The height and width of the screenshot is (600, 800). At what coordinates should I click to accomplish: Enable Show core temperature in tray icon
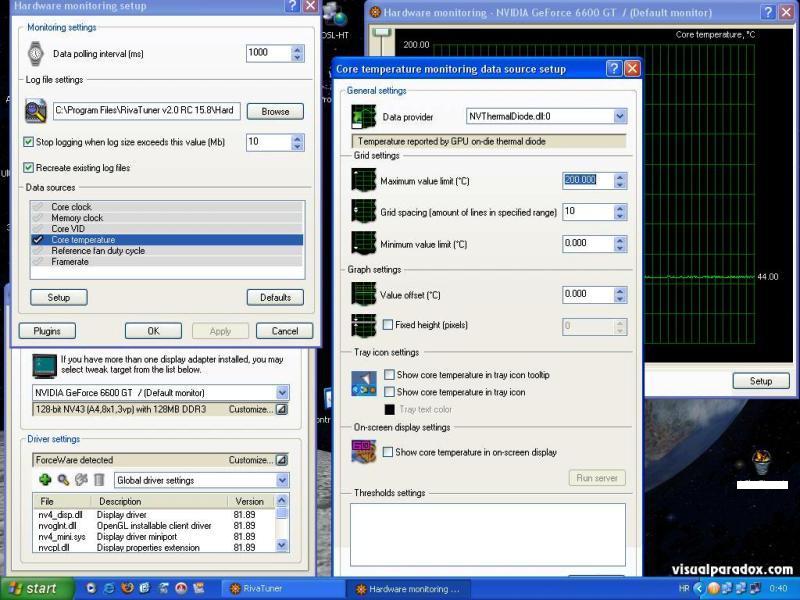click(x=390, y=392)
